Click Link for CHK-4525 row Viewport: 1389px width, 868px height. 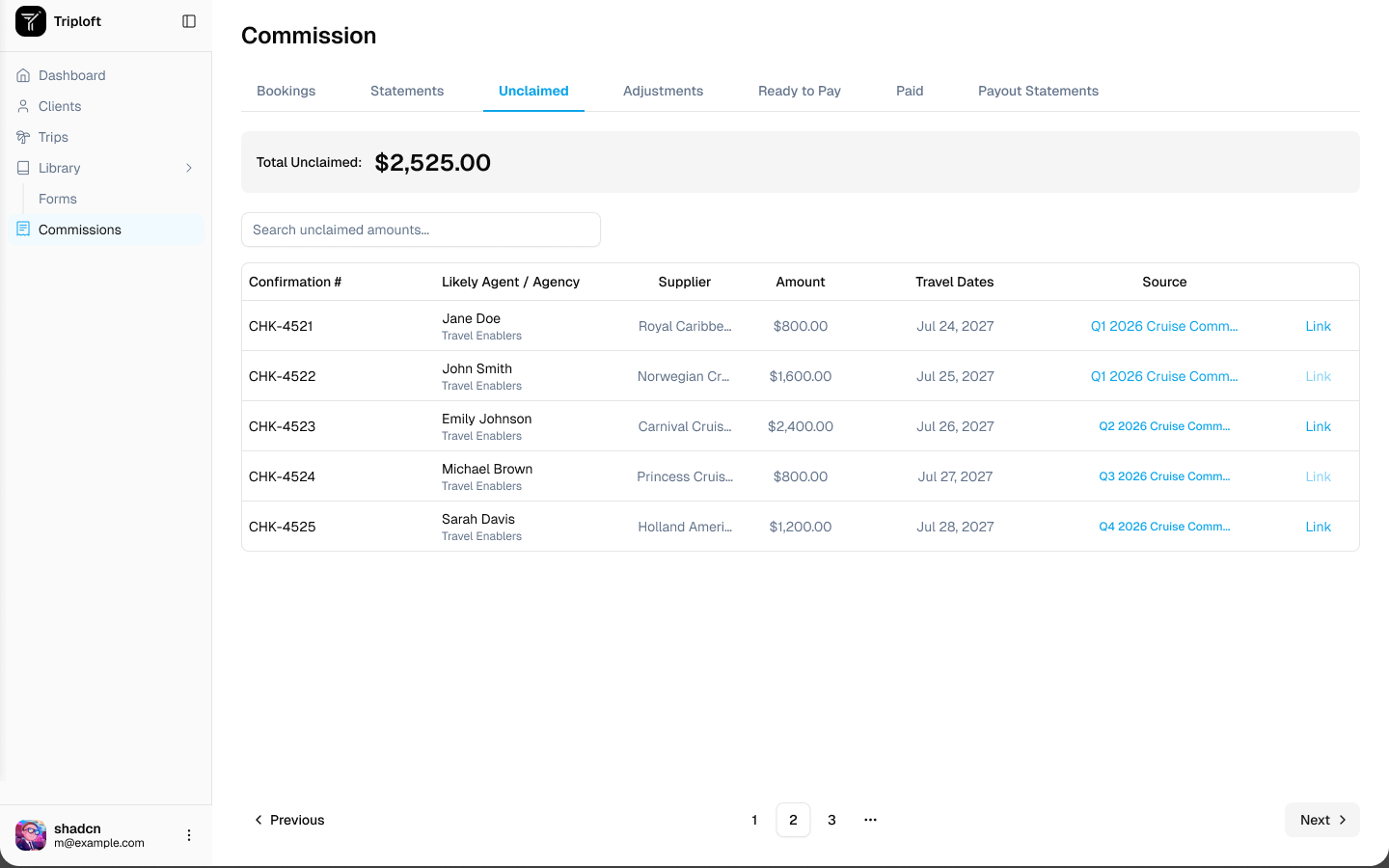[1318, 527]
